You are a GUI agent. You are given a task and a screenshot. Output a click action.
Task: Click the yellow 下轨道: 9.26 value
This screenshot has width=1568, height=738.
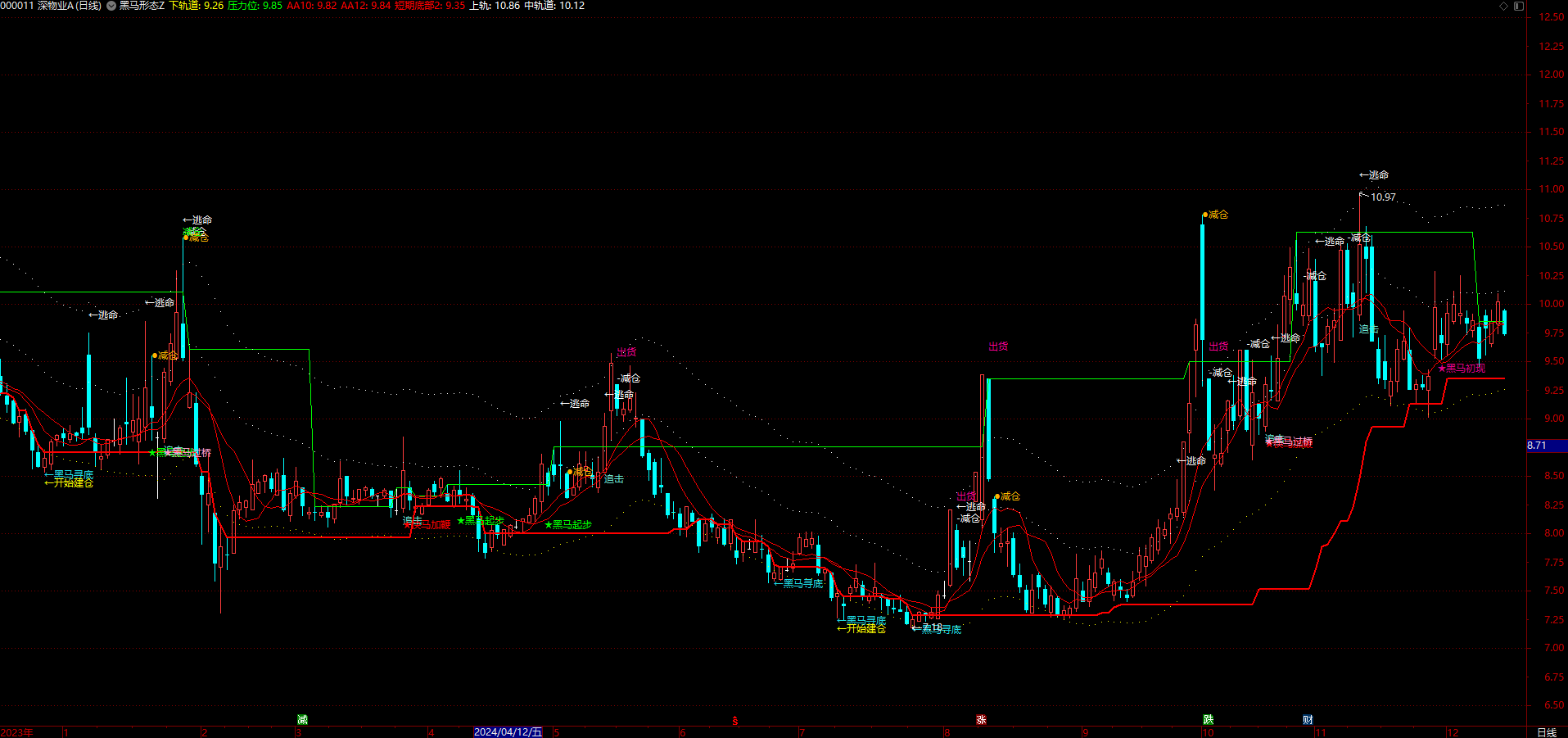coord(196,6)
